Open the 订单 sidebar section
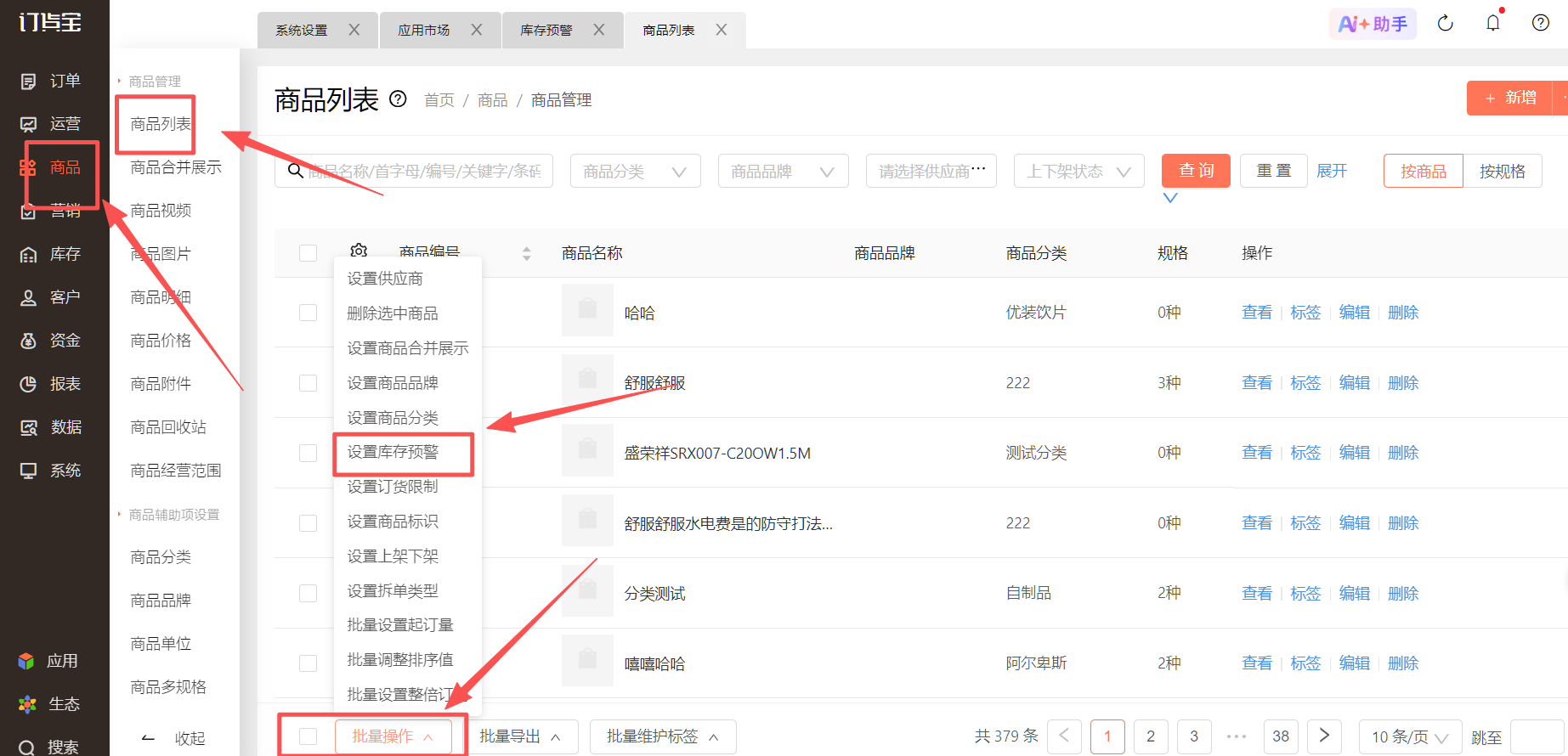1568x756 pixels. coord(50,81)
